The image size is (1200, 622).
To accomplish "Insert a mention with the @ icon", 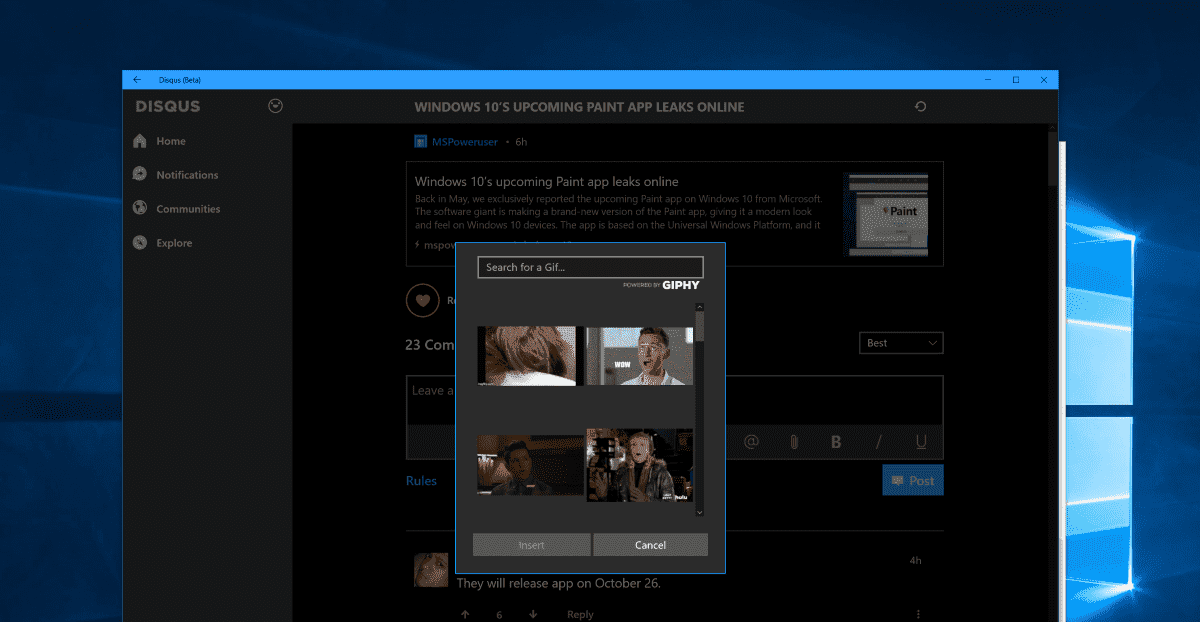I will pos(750,441).
